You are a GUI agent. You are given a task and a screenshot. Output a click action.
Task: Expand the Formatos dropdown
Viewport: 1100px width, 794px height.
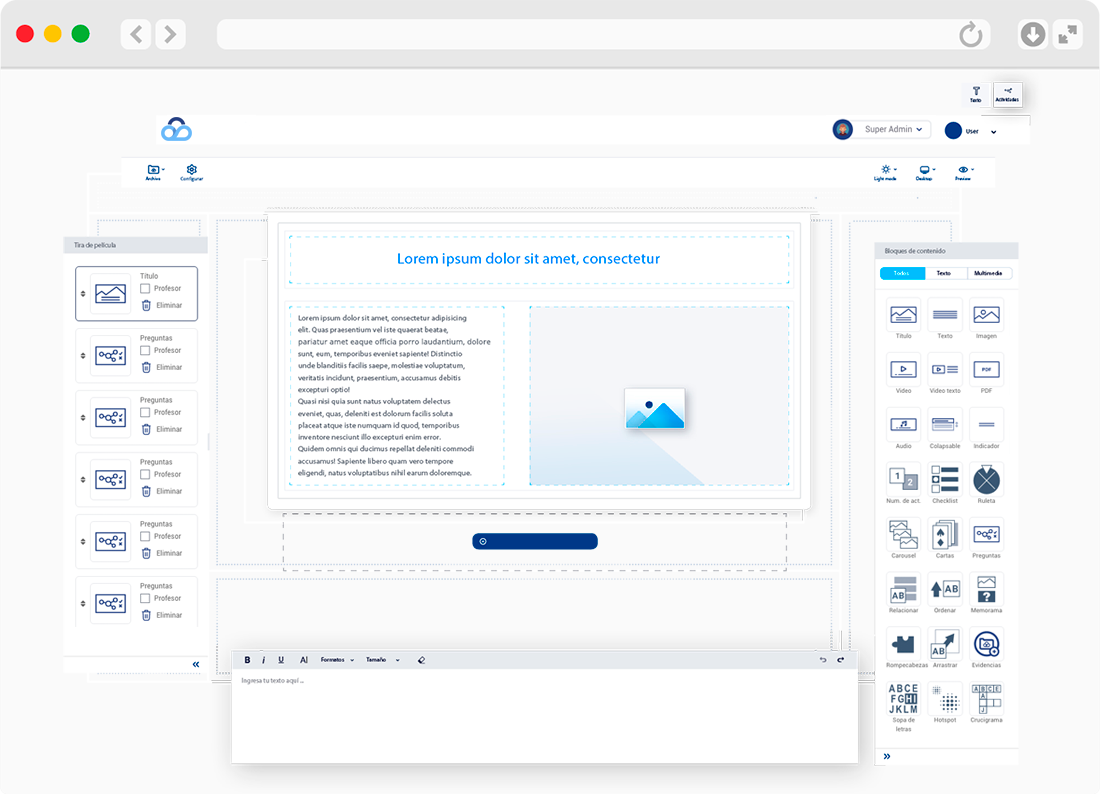click(x=337, y=660)
